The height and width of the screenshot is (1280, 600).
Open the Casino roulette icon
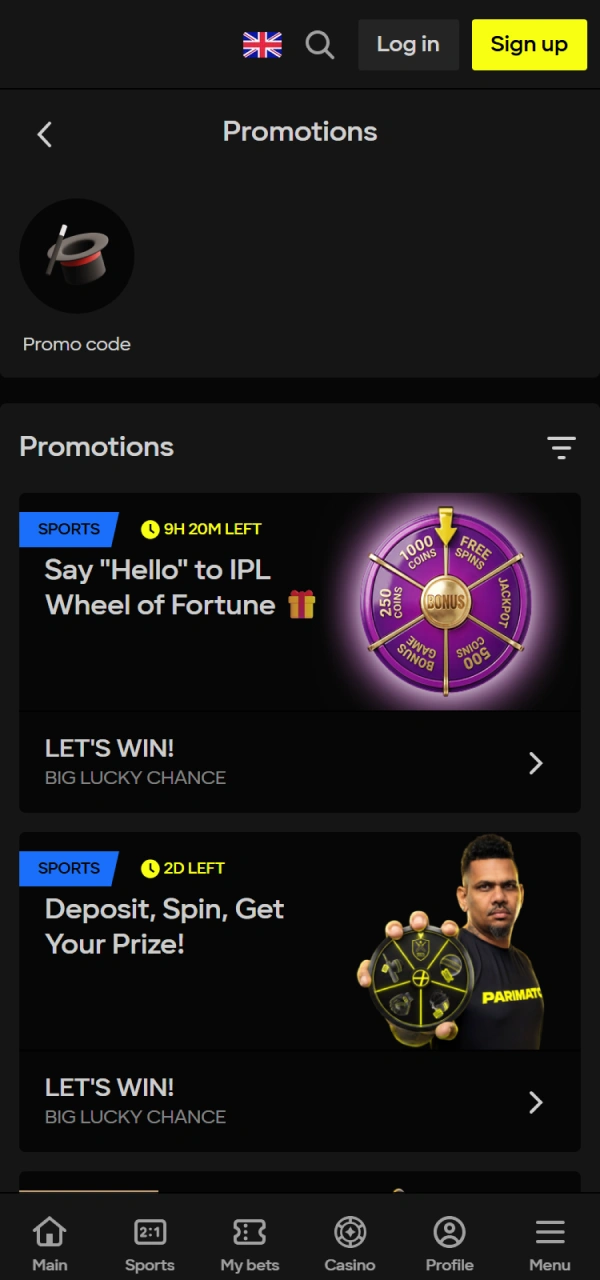point(349,1232)
